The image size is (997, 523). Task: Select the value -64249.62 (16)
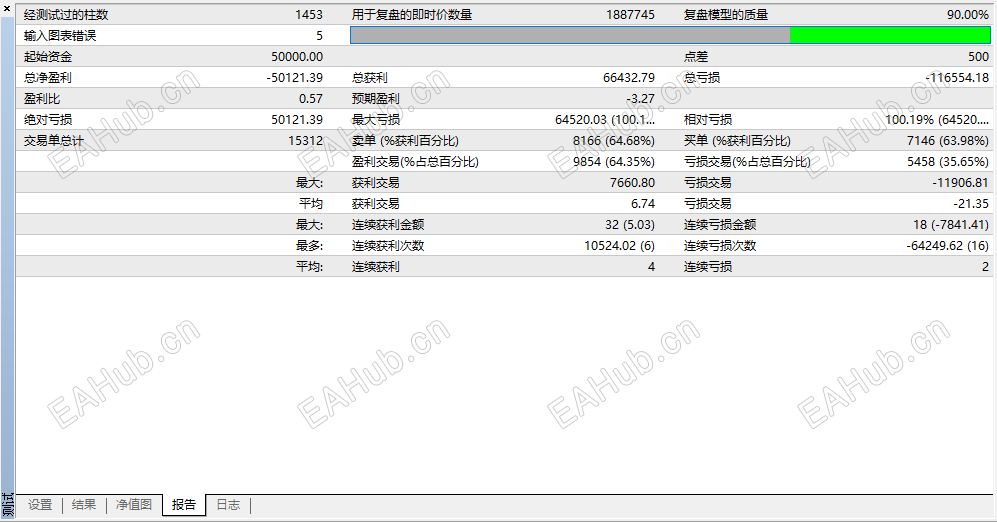(x=947, y=245)
